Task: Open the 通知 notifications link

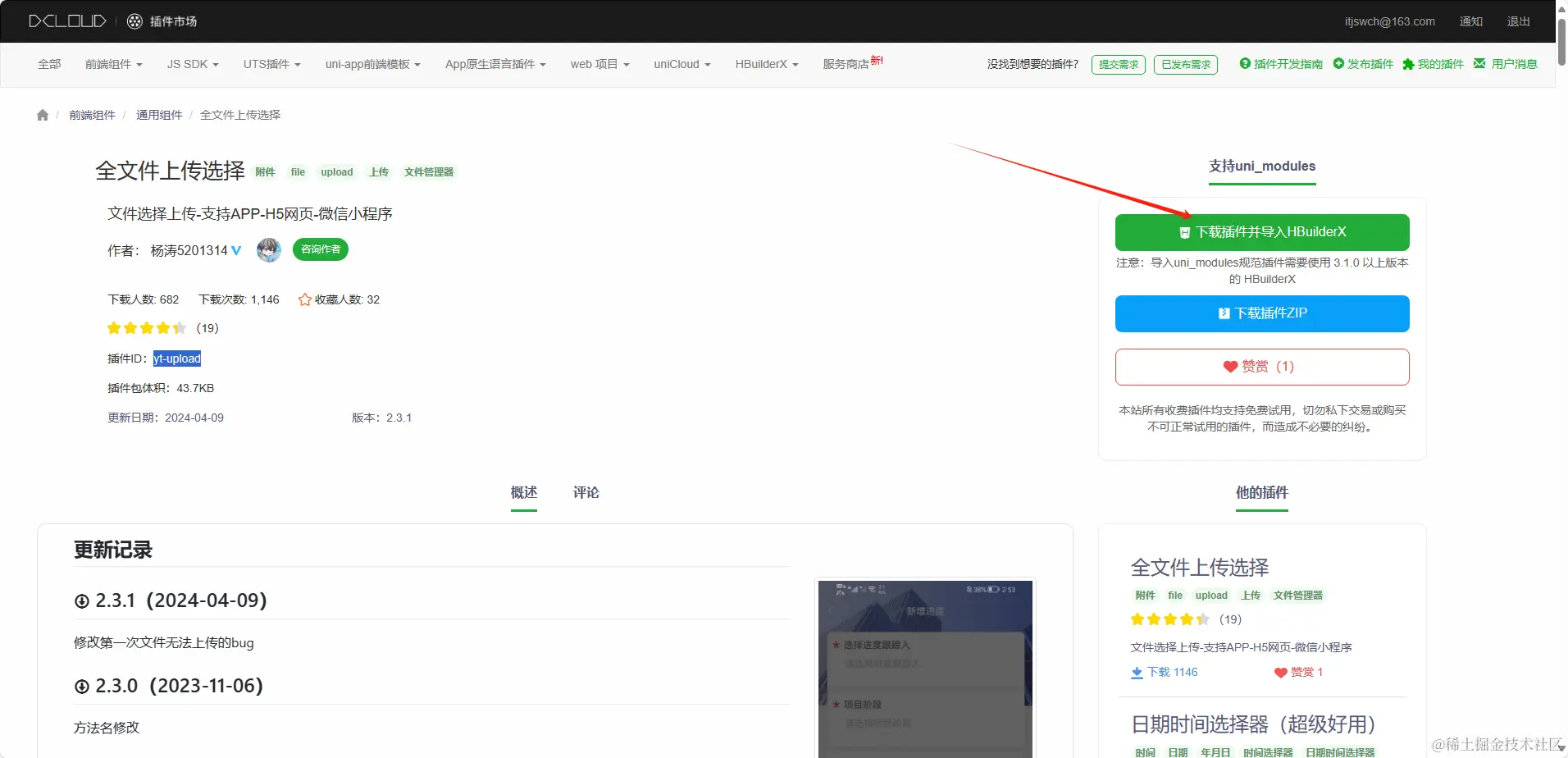Action: coord(1471,21)
